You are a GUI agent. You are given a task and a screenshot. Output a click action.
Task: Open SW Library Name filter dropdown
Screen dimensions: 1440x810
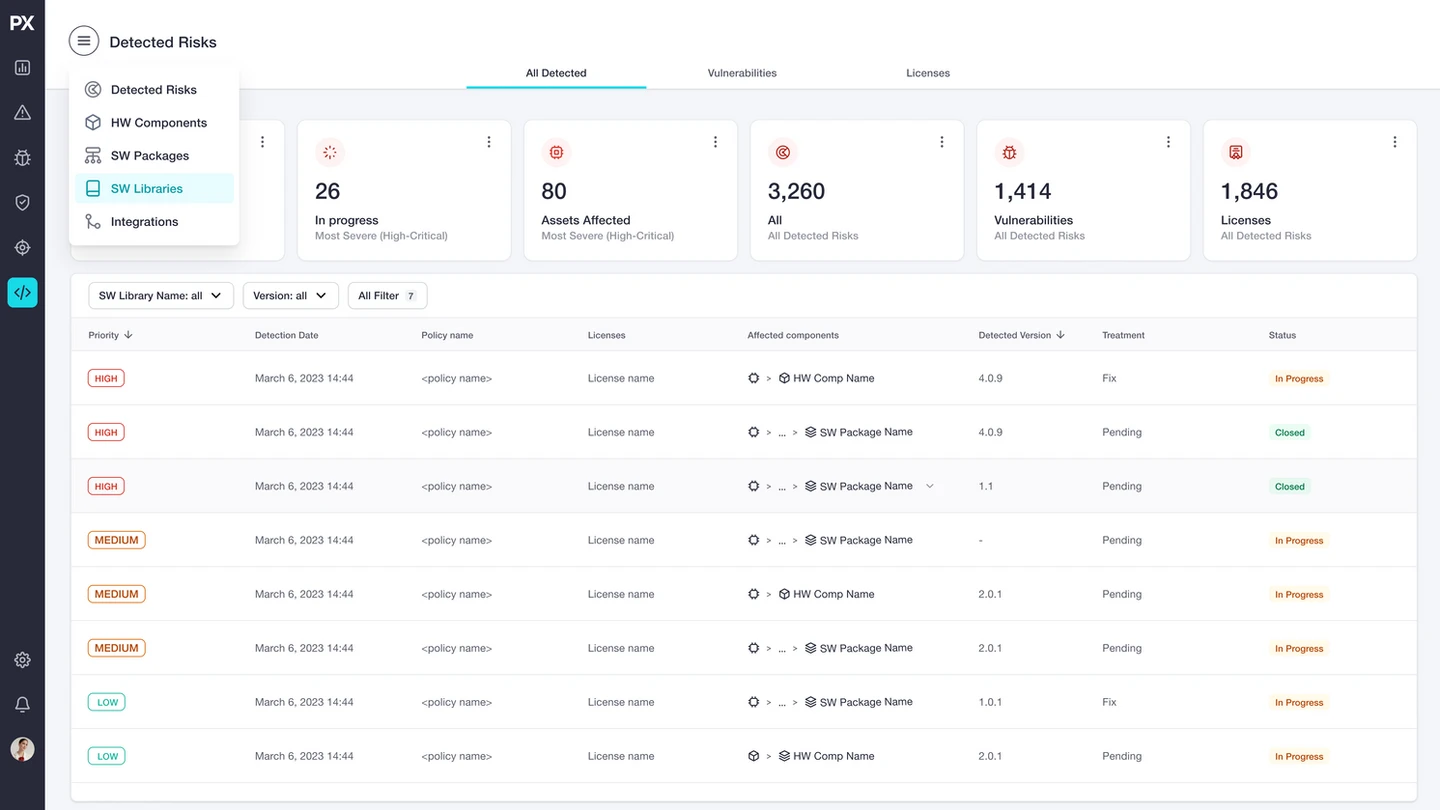coord(161,296)
